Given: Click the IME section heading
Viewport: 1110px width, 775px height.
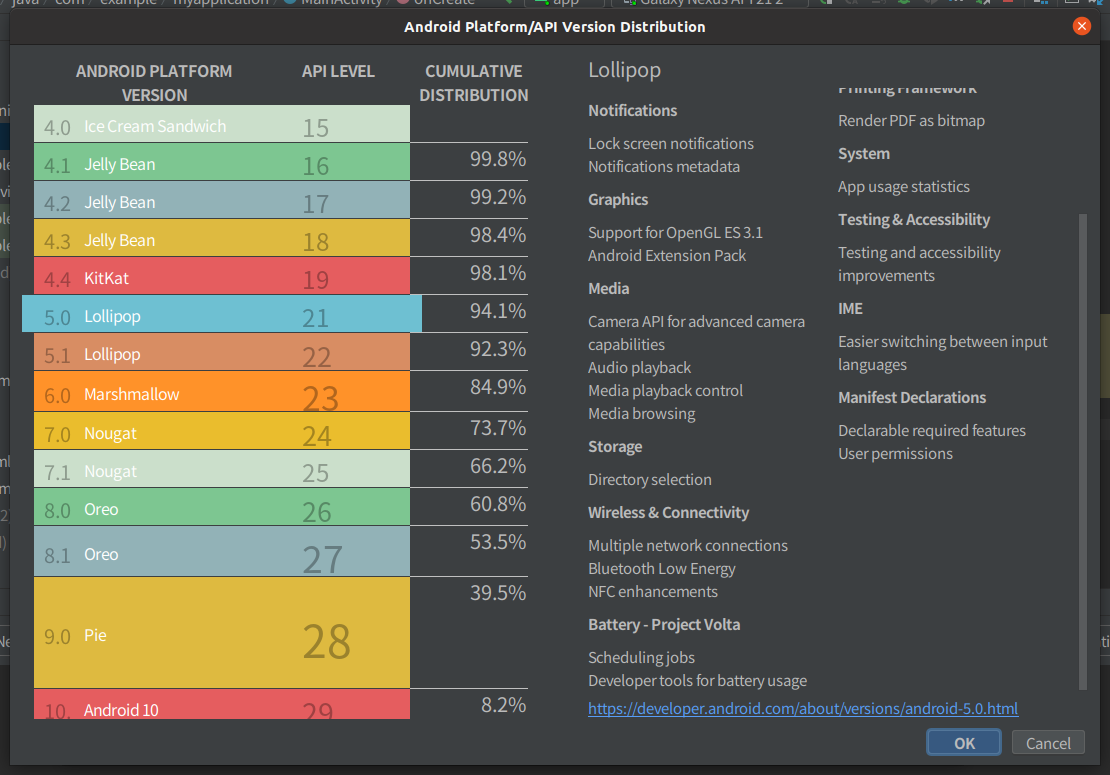Looking at the screenshot, I should point(849,309).
